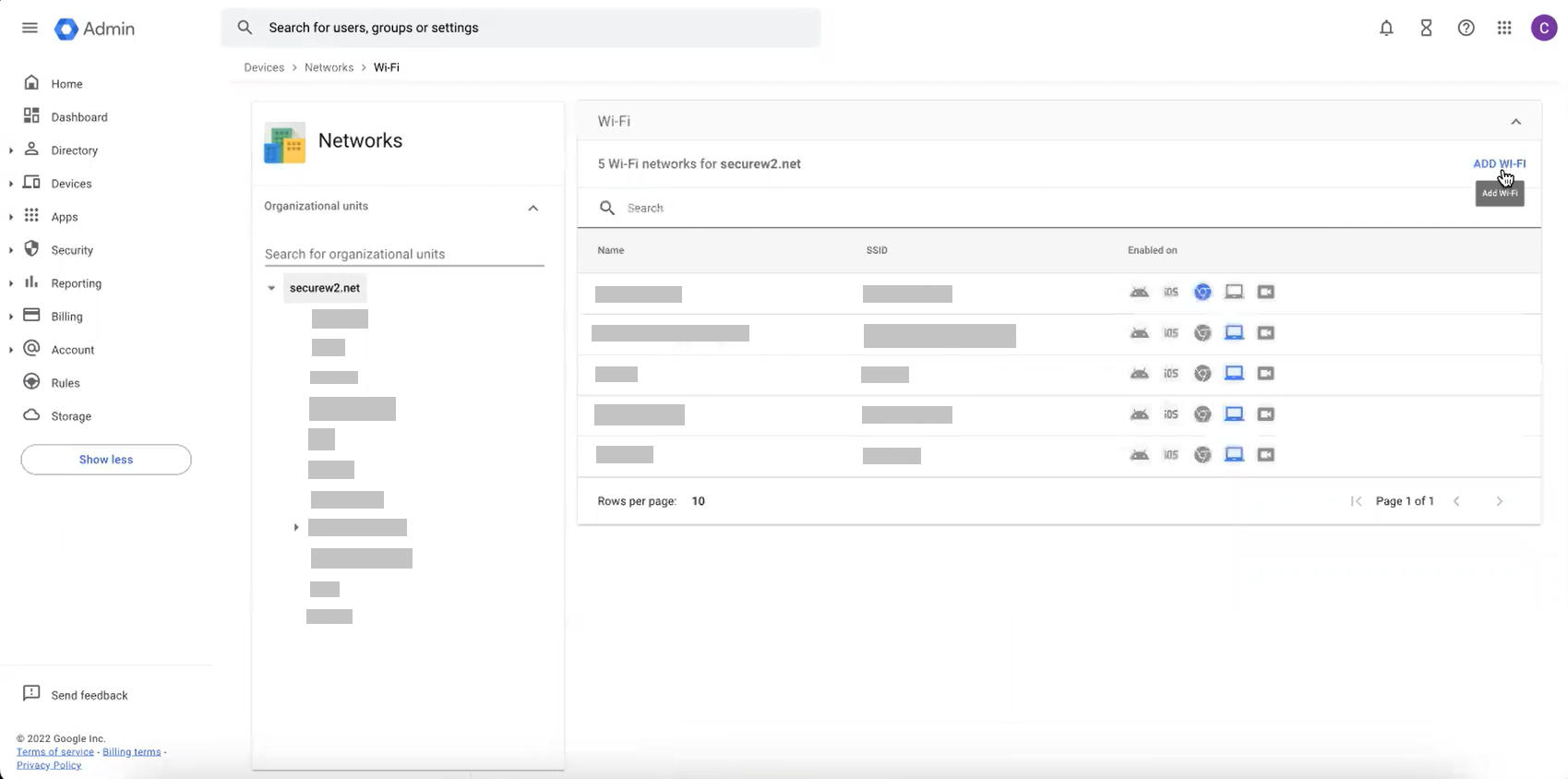This screenshot has width=1568, height=779.
Task: Collapse the securew2.net tree node
Action: (271, 288)
